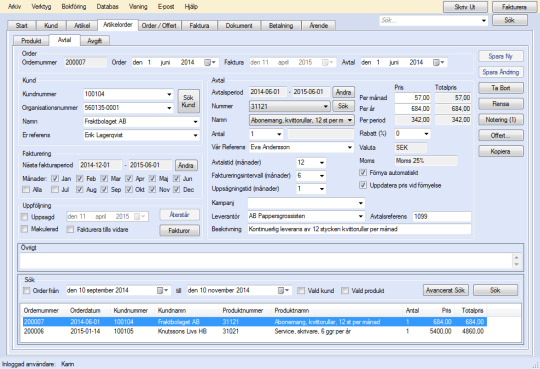Click the Spara Ändring button
Image resolution: width=540 pixels, height=369 pixels.
coord(501,72)
